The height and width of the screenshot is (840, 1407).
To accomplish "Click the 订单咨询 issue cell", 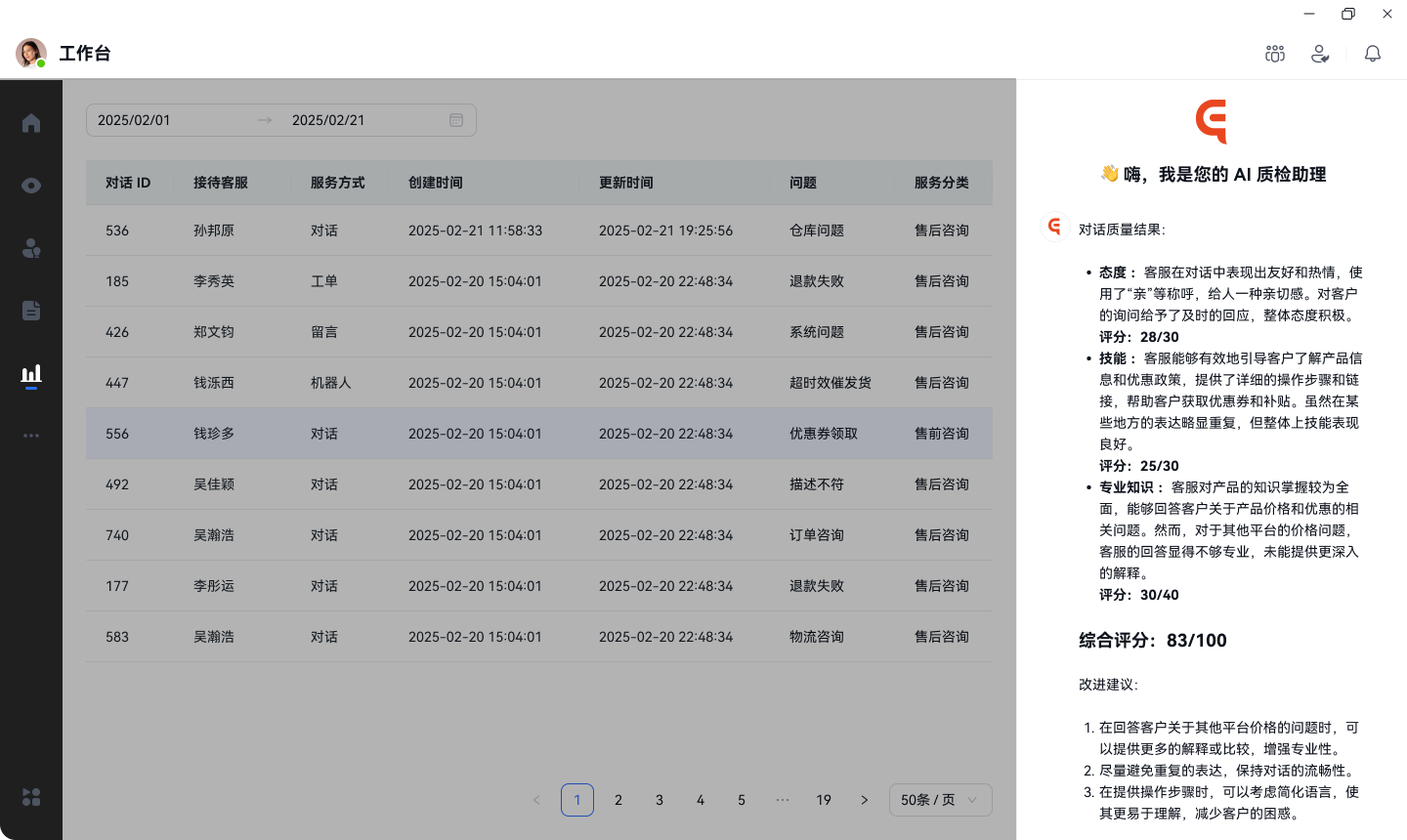I will [817, 535].
